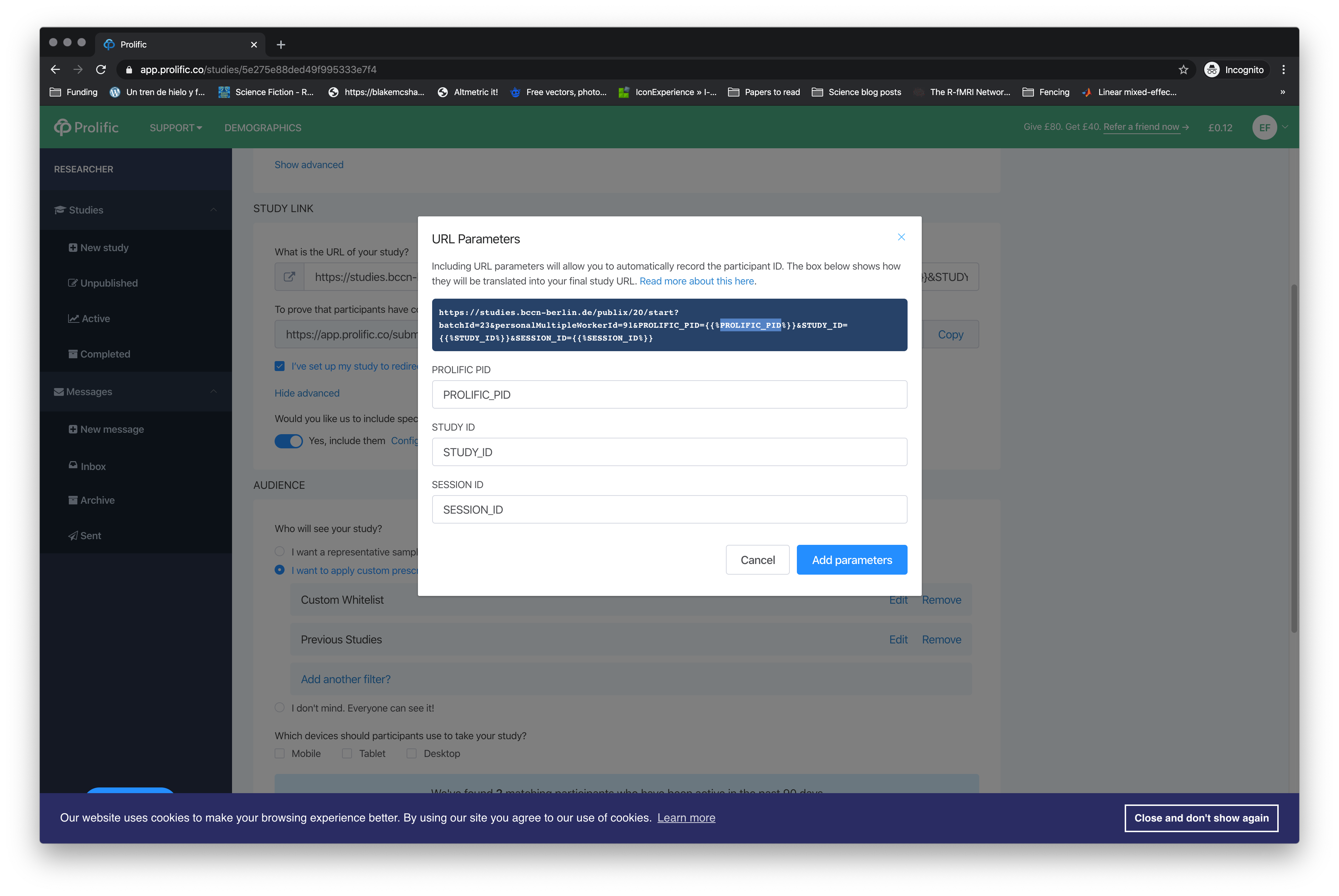Open the SUPPORT dropdown menu
Screen dimensions: 1339x896
pyautogui.click(x=173, y=127)
